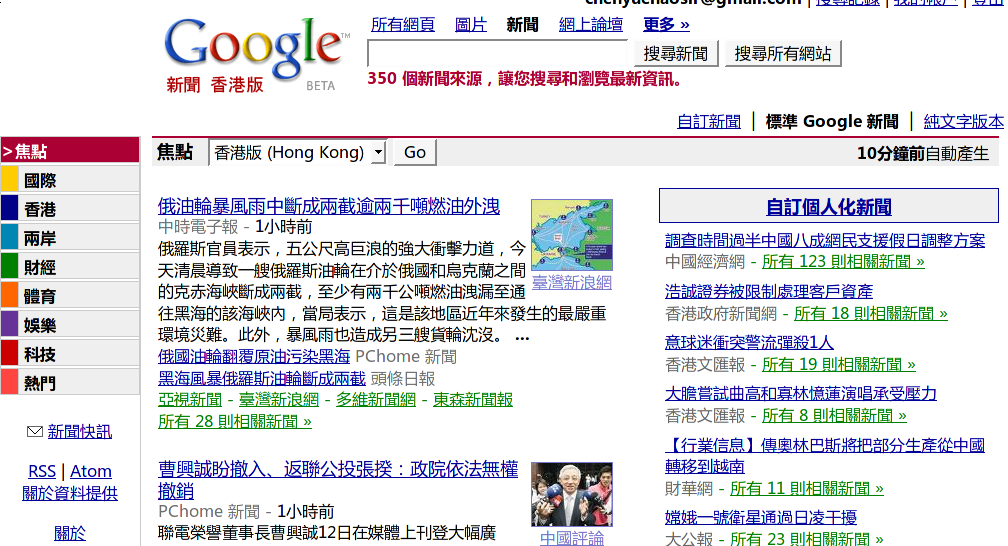This screenshot has height=546, width=1008.
Task: Open the Atom feed link
Action: click(91, 471)
